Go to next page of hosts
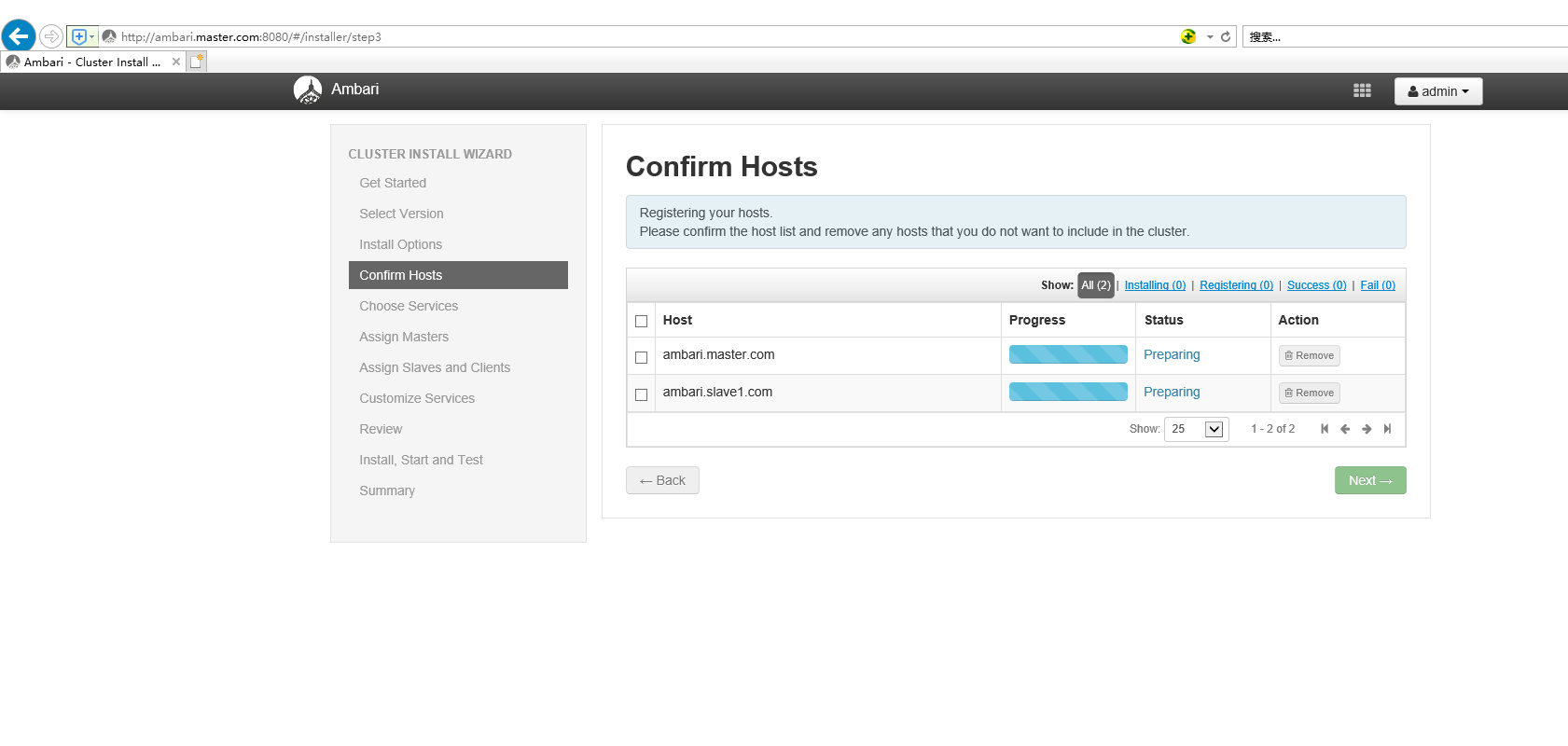 tap(1367, 429)
